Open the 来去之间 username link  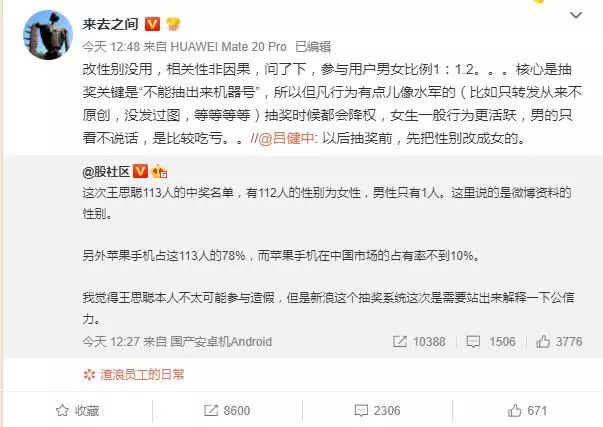point(111,24)
